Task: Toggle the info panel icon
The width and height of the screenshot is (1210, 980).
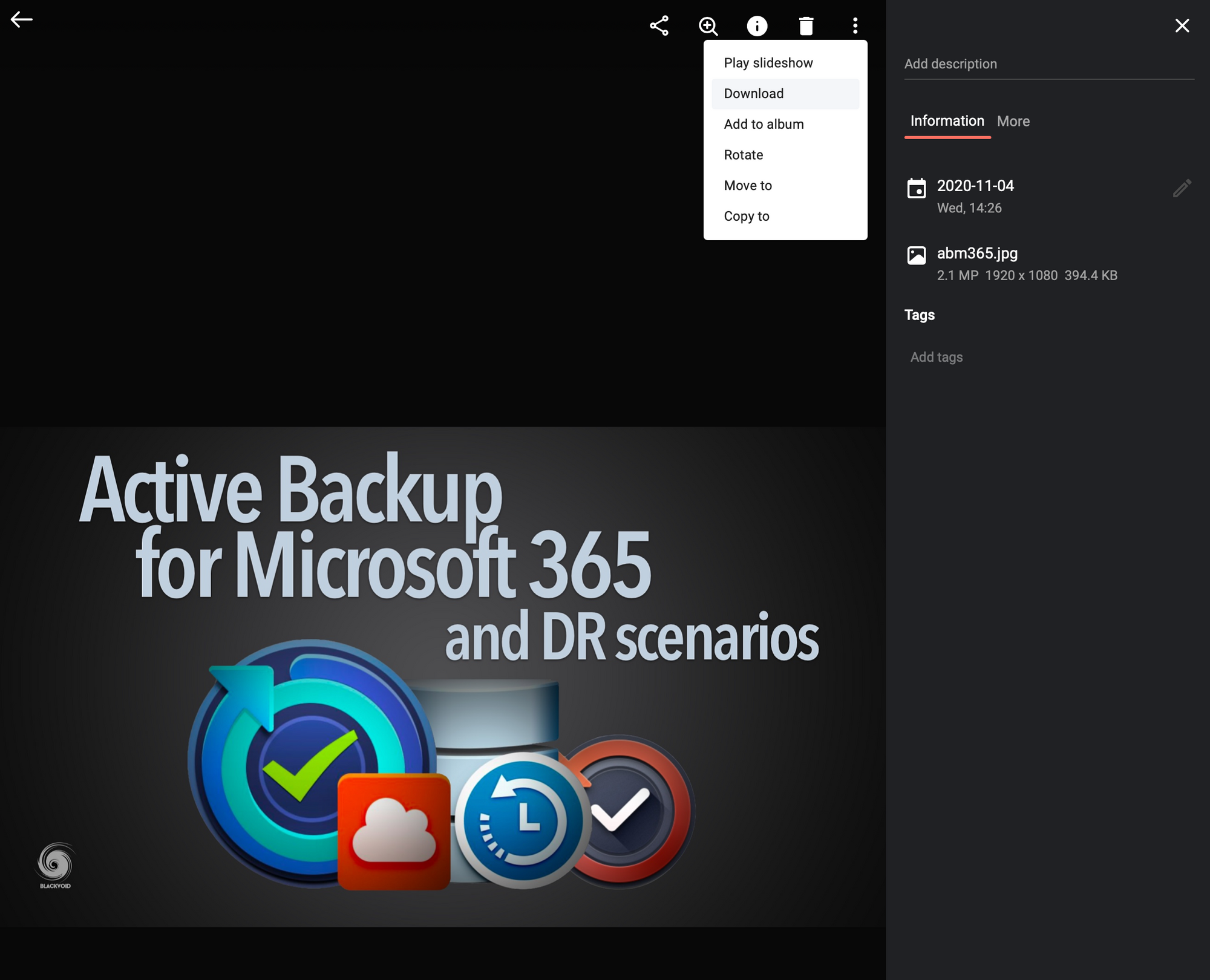Action: click(x=757, y=26)
